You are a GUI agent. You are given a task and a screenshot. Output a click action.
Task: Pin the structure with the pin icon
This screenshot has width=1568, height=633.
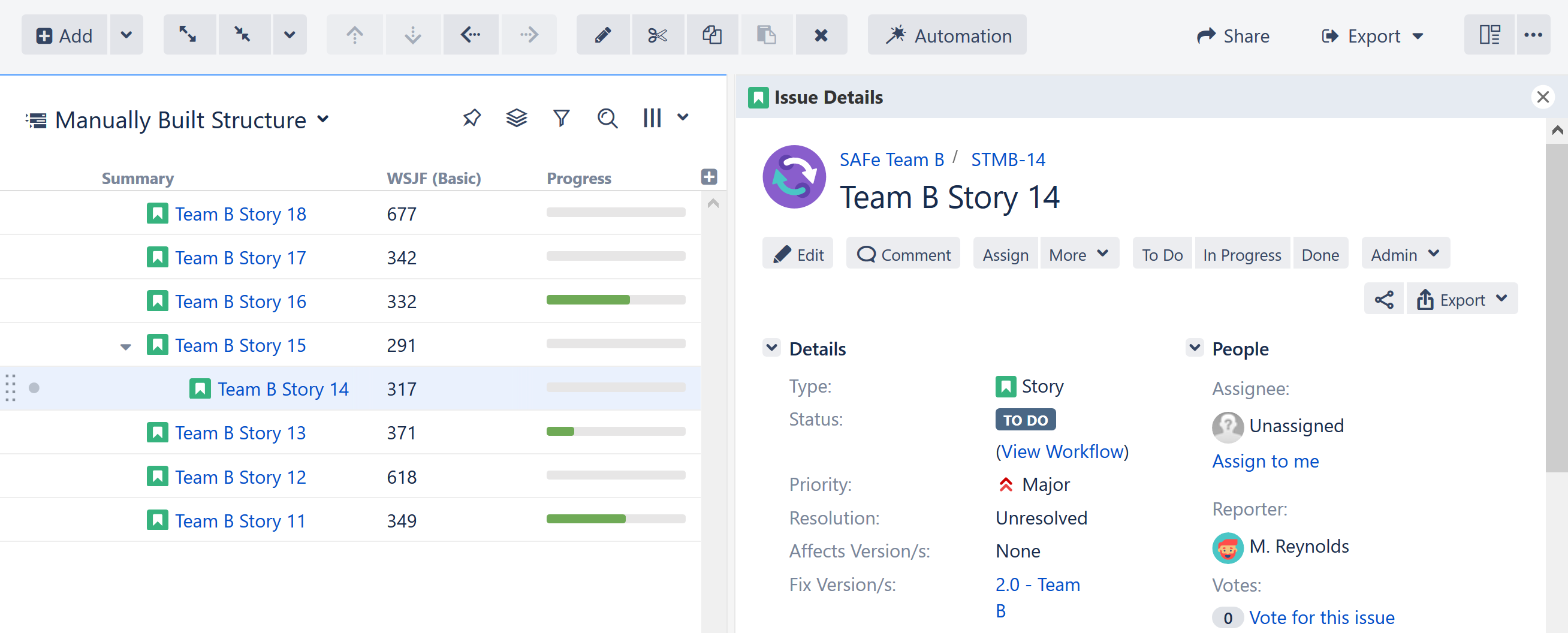coord(472,118)
